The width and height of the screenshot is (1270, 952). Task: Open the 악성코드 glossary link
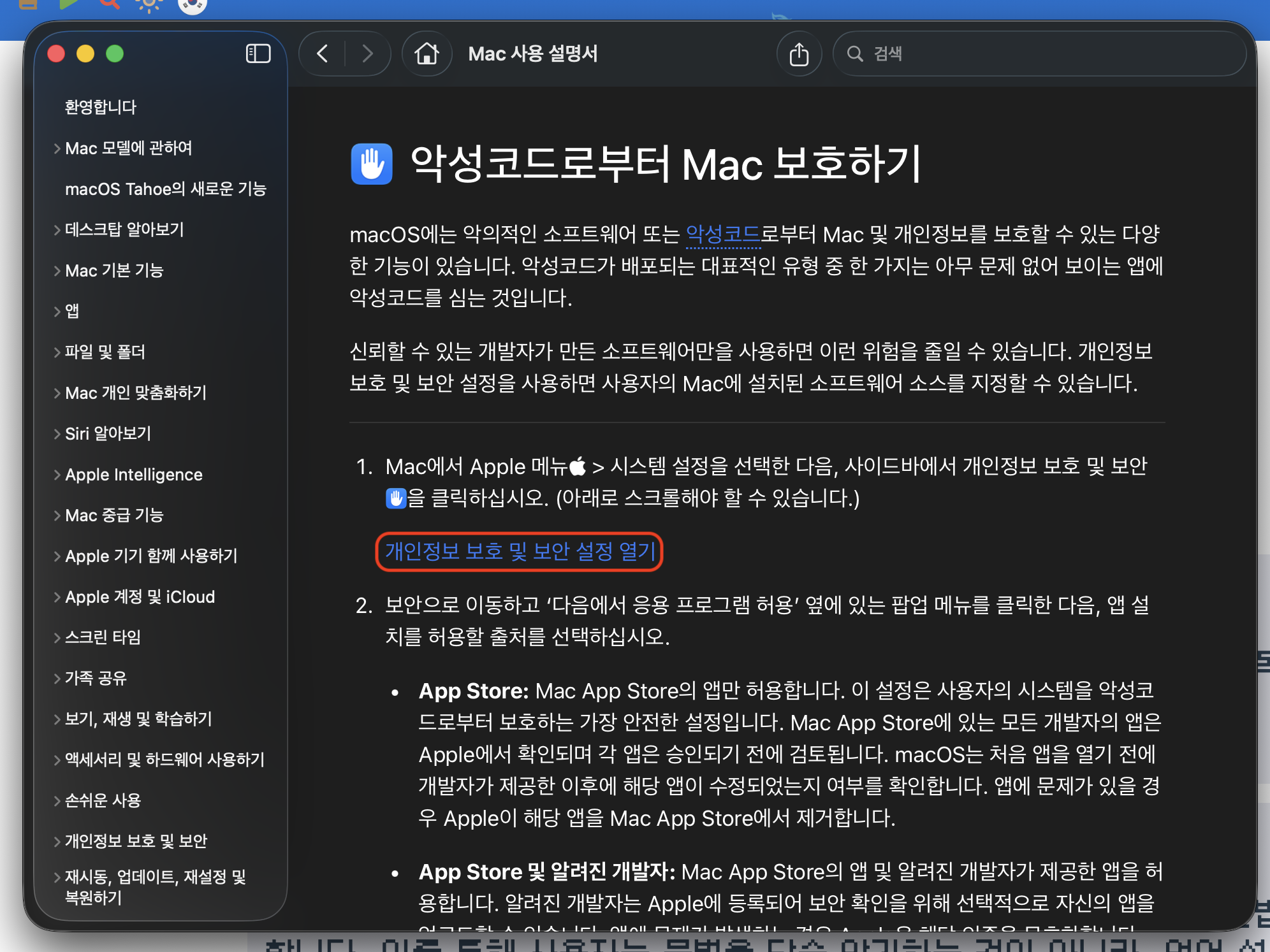coord(723,234)
